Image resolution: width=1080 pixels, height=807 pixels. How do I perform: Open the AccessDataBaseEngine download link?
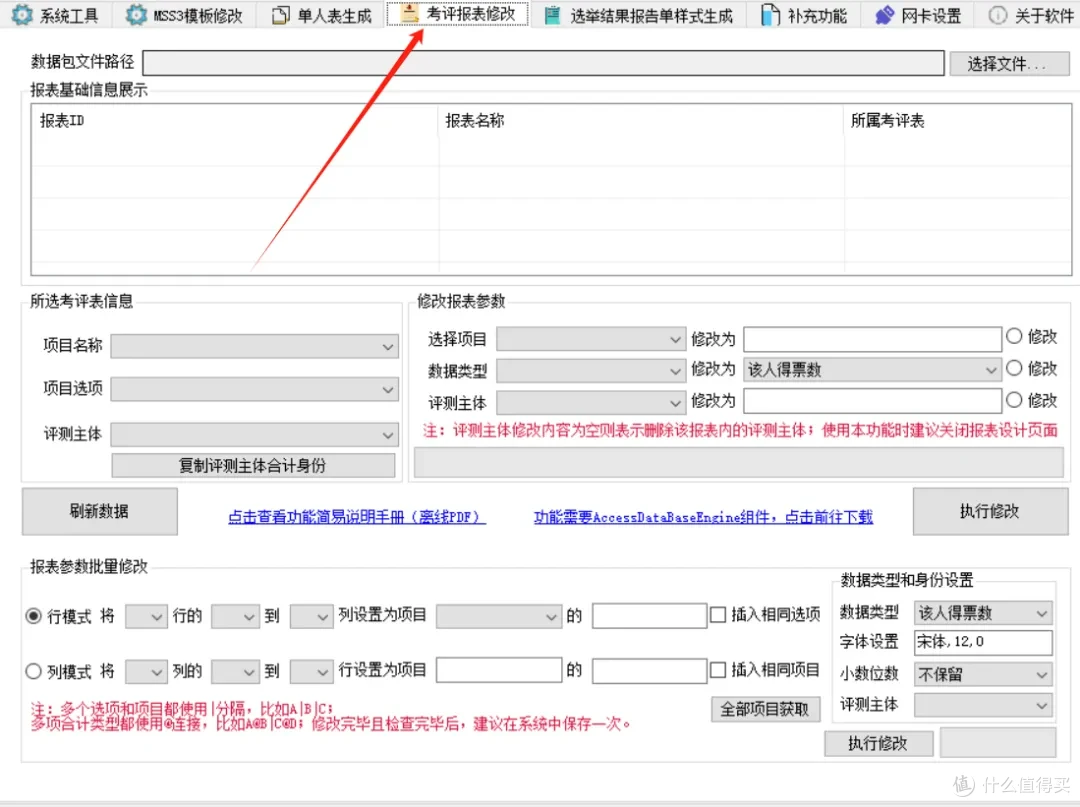(x=703, y=517)
